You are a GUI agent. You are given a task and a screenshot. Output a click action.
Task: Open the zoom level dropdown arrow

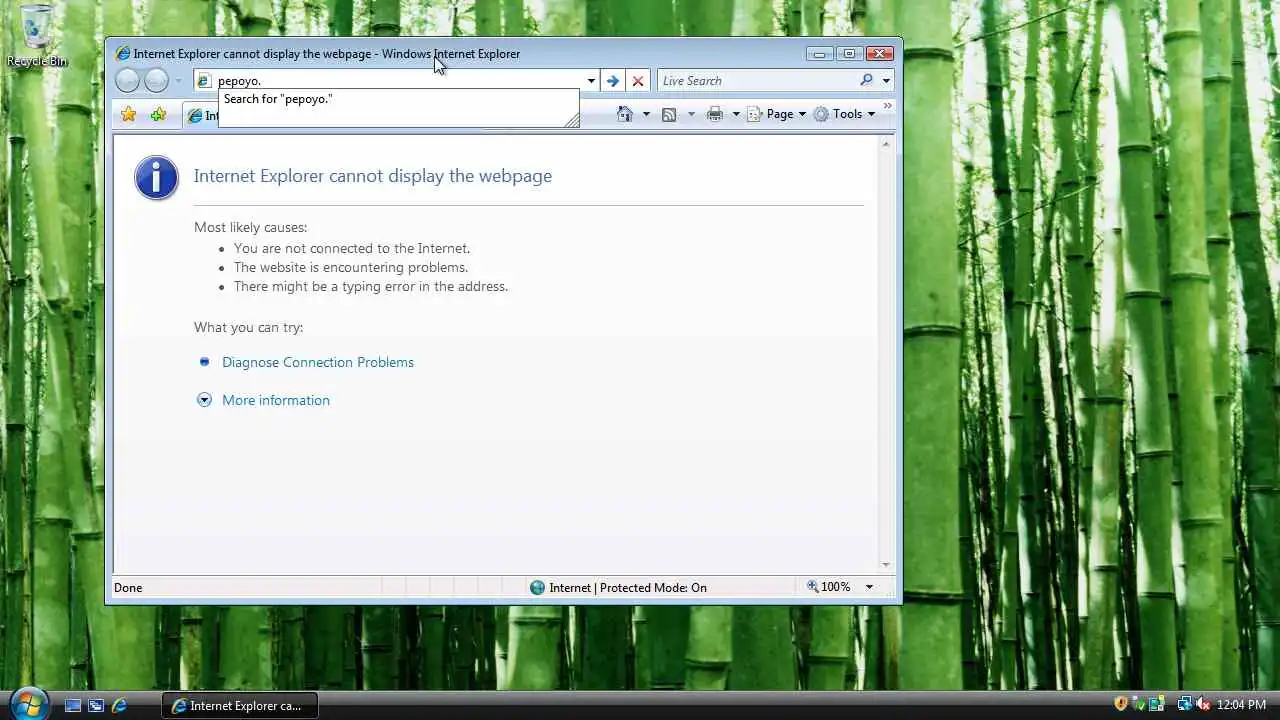[x=869, y=587]
